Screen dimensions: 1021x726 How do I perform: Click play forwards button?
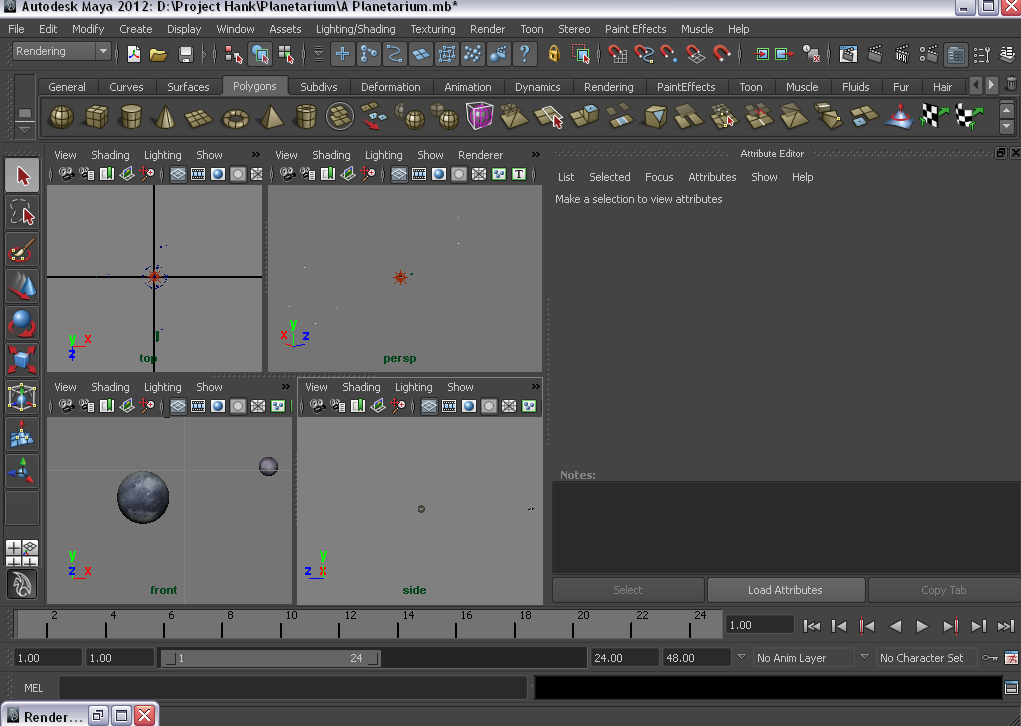922,626
